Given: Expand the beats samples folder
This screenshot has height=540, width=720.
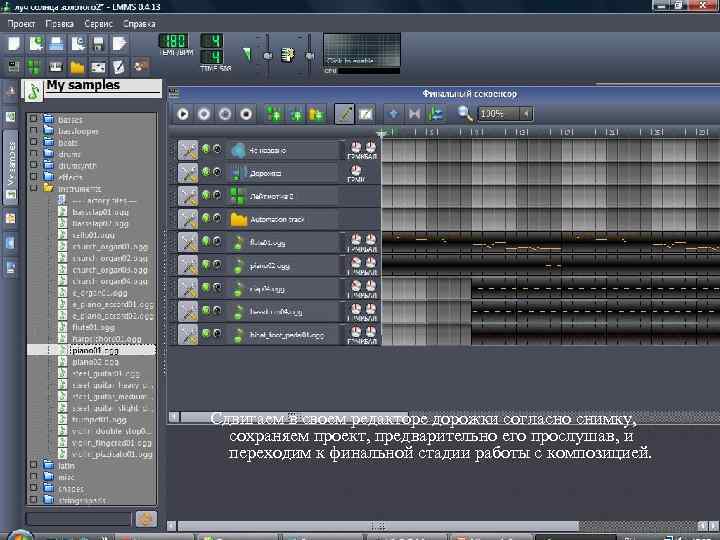Looking at the screenshot, I should point(33,142).
